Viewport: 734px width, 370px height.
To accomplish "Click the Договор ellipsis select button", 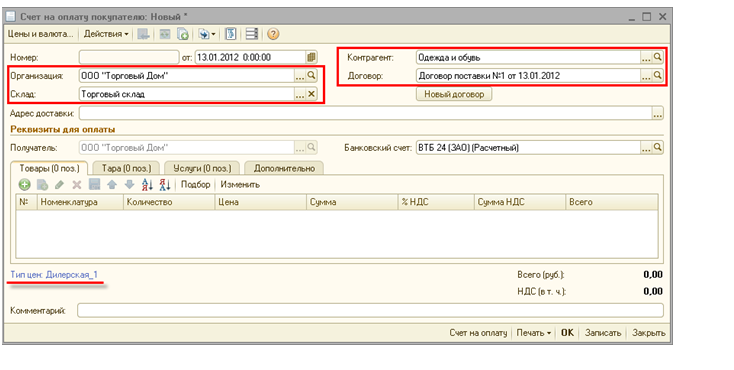I will [x=646, y=75].
